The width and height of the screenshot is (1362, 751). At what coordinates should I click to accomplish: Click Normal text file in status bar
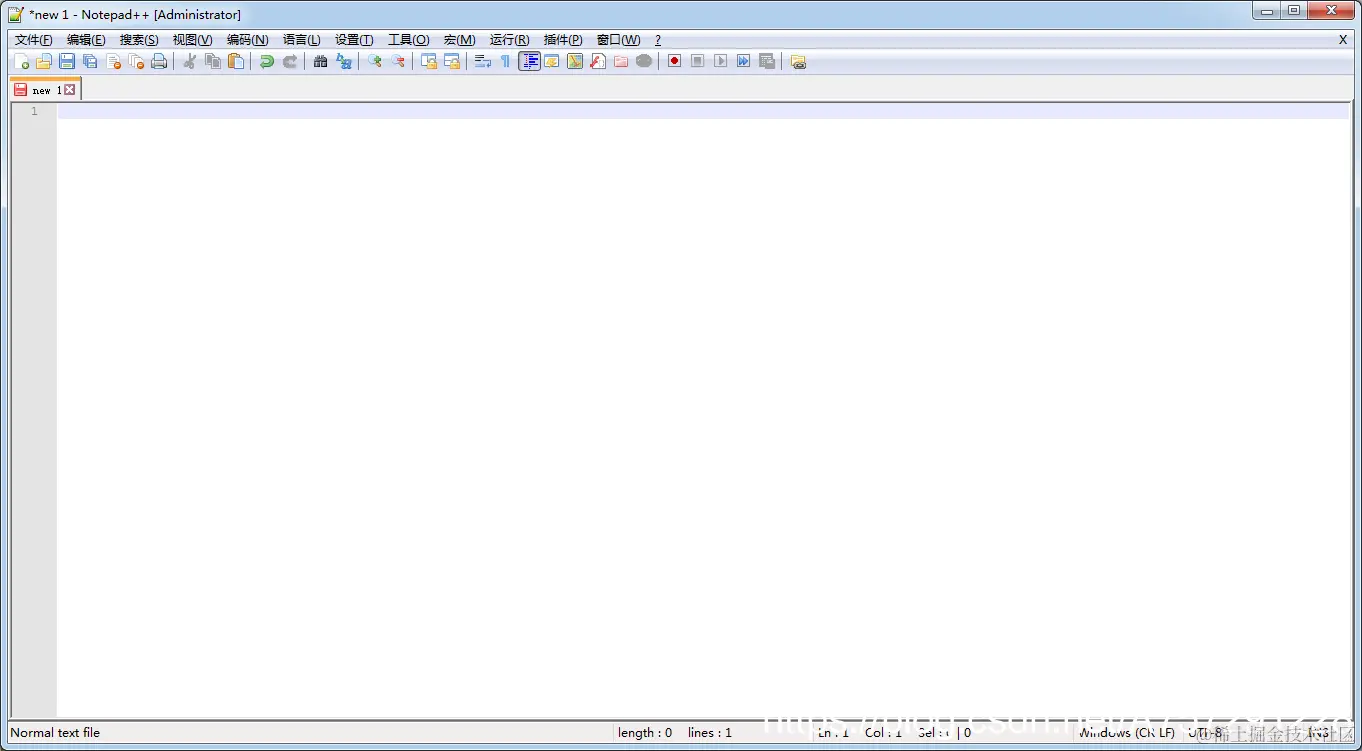[56, 733]
